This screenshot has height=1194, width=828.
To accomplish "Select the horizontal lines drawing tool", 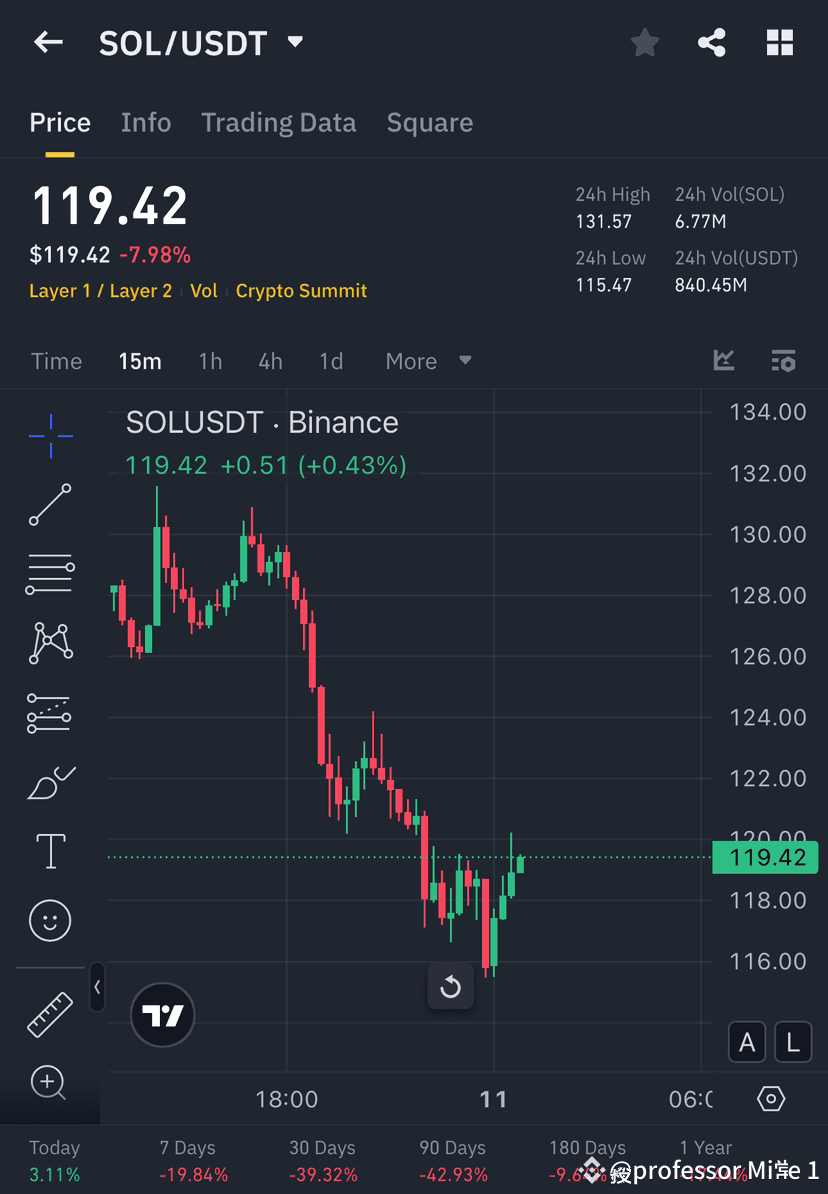I will 50,574.
